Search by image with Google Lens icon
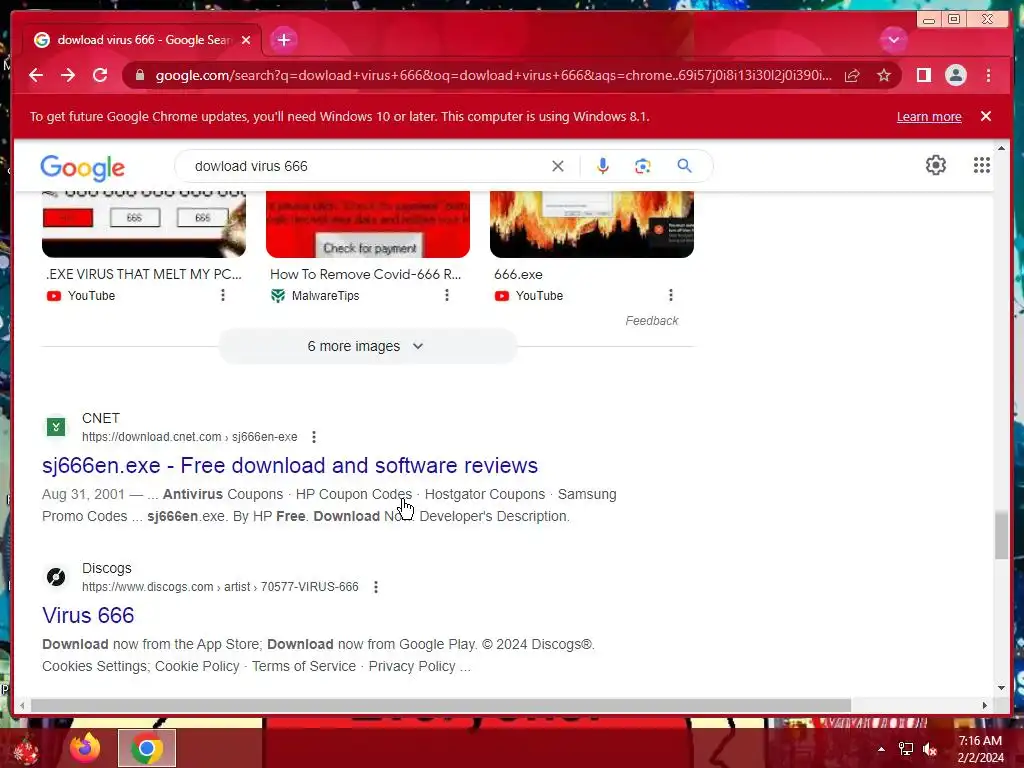 643,166
